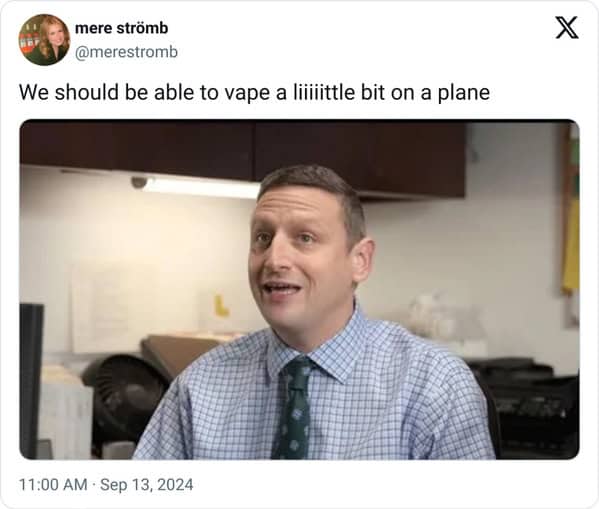This screenshot has height=509, width=599.
Task: Click the display name mere strömb
Action: tap(121, 28)
